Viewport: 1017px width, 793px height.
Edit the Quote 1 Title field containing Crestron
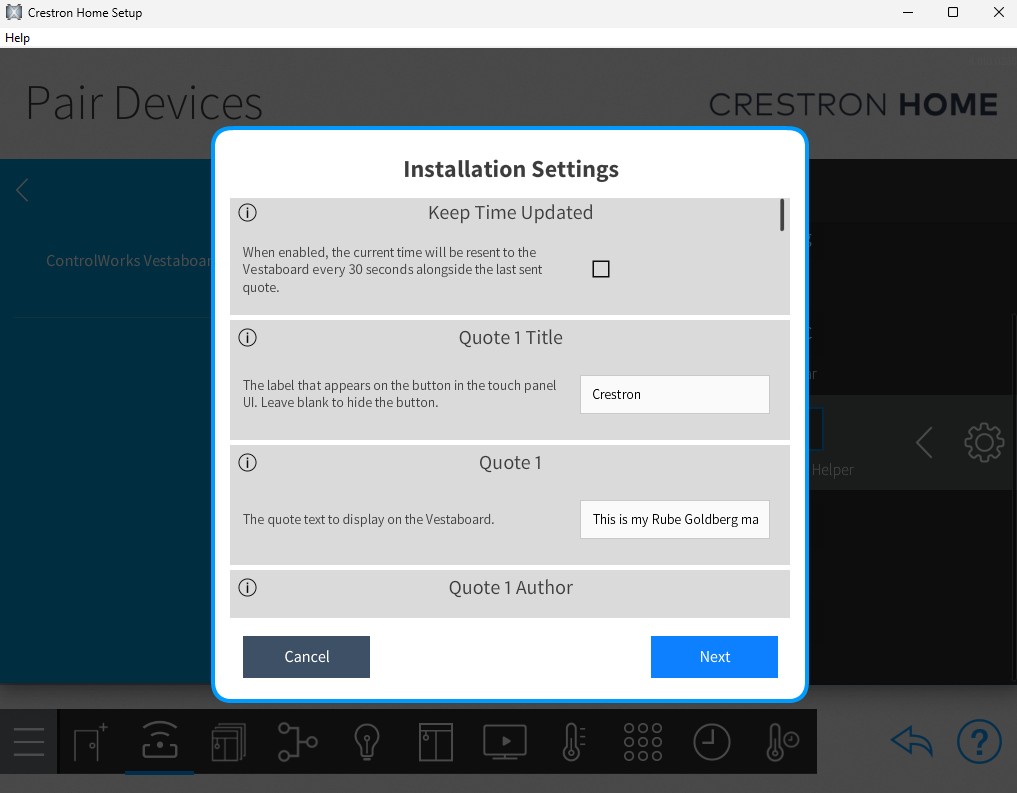[x=675, y=394]
